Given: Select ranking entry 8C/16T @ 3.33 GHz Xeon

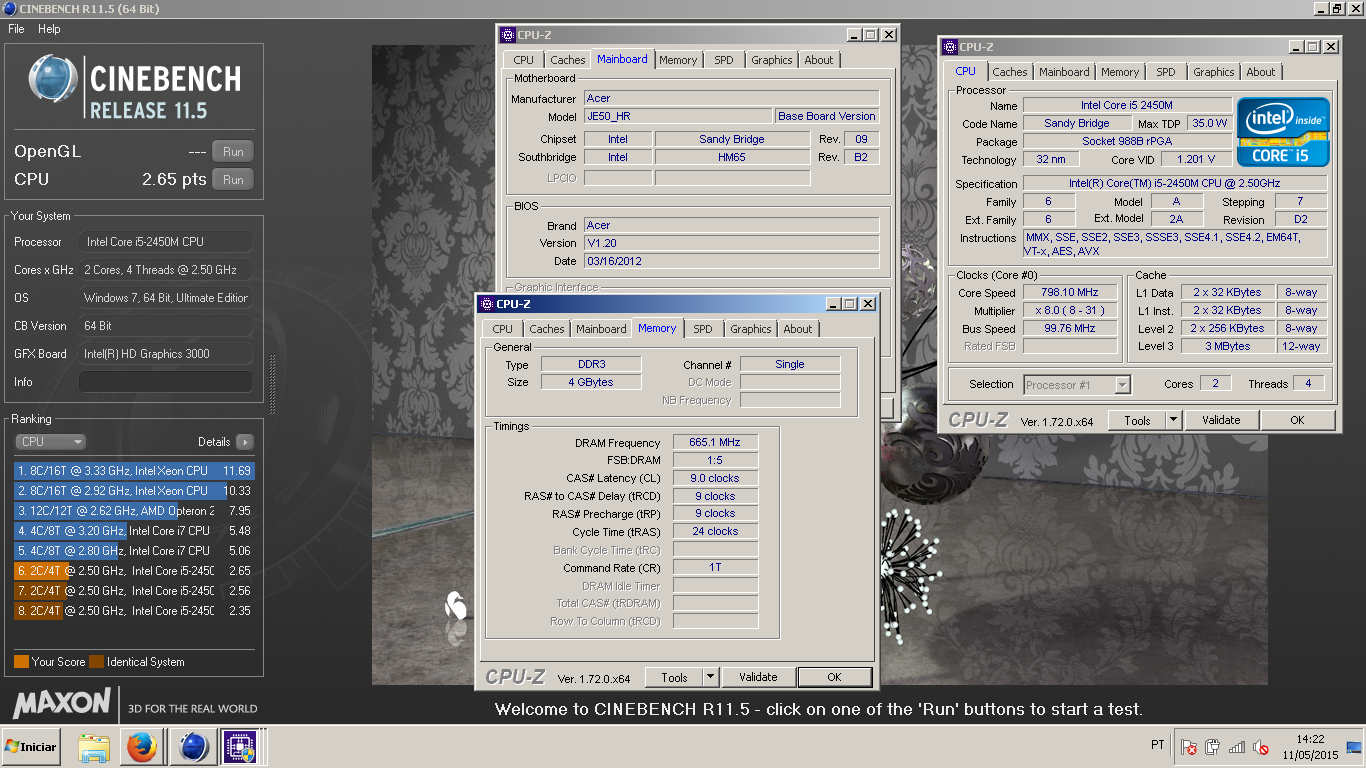Looking at the screenshot, I should tap(134, 471).
